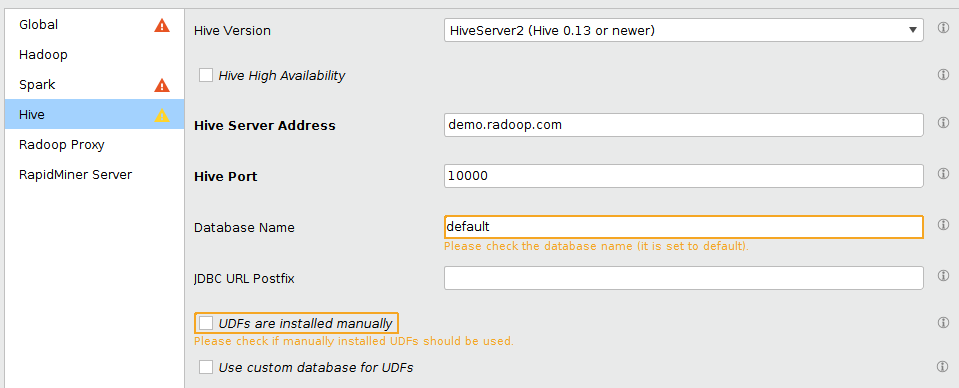Screen dimensions: 959x388
Task: Switch to the Radoop Proxy section
Action: (94, 144)
